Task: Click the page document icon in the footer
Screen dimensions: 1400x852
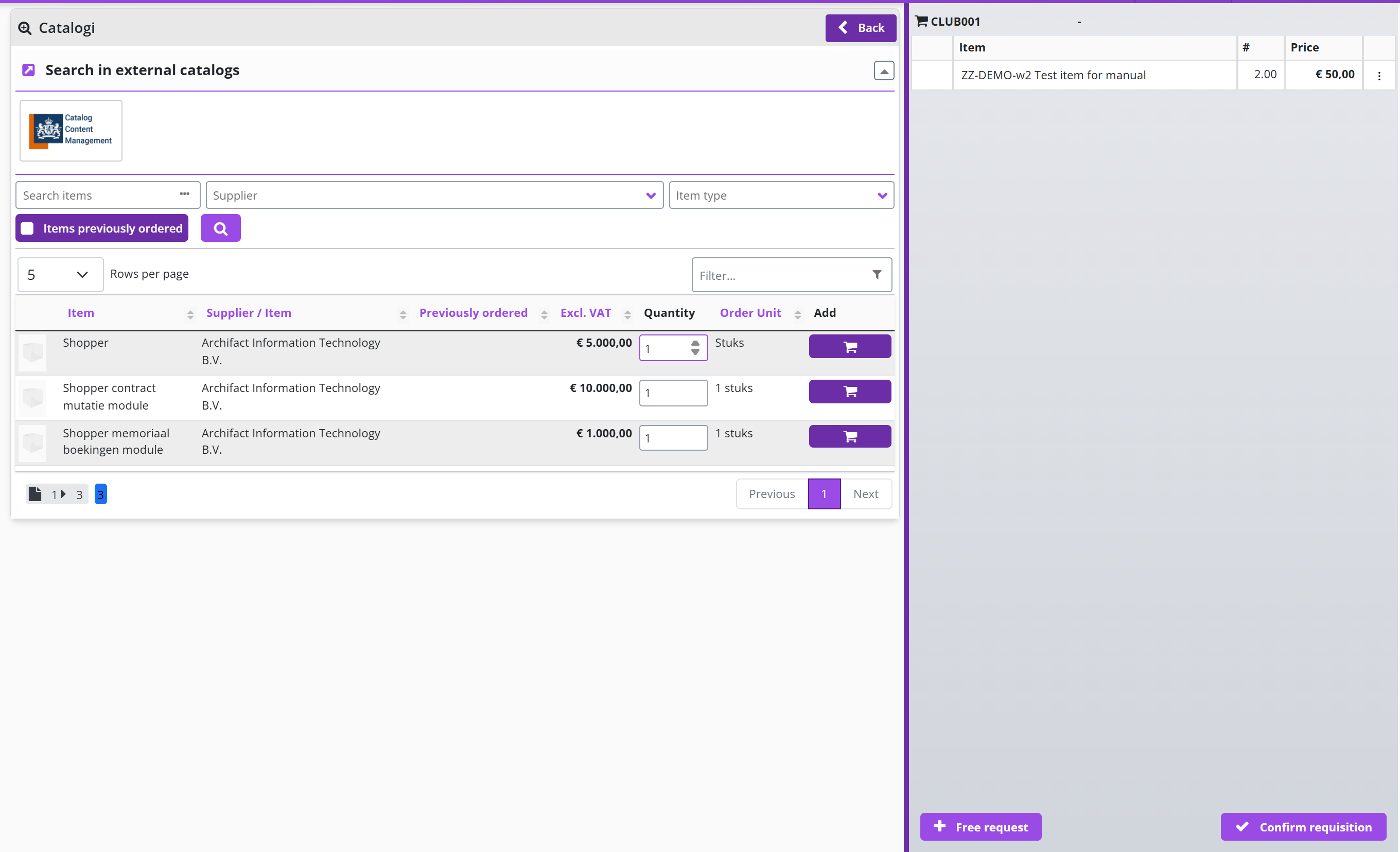Action: click(35, 494)
